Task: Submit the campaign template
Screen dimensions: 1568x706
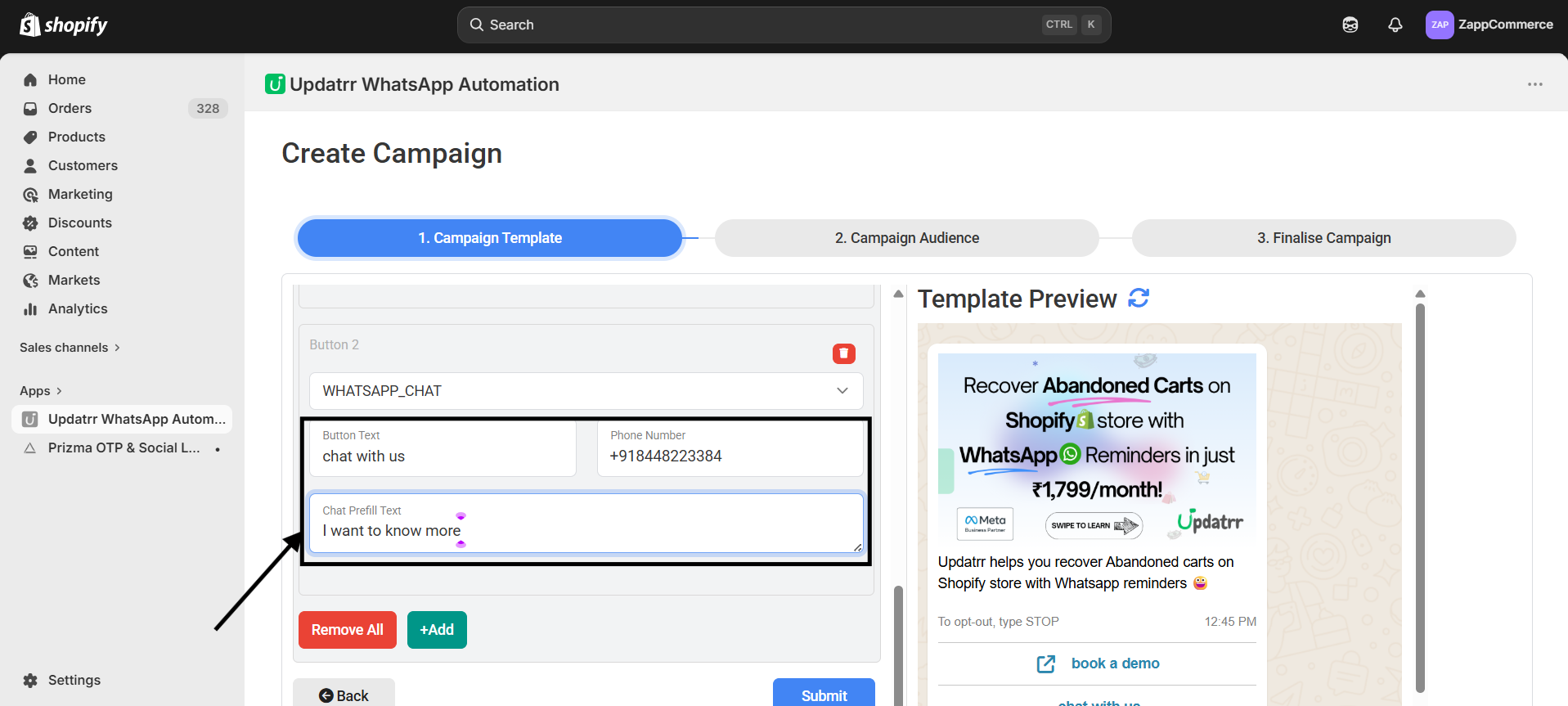Action: [x=823, y=695]
